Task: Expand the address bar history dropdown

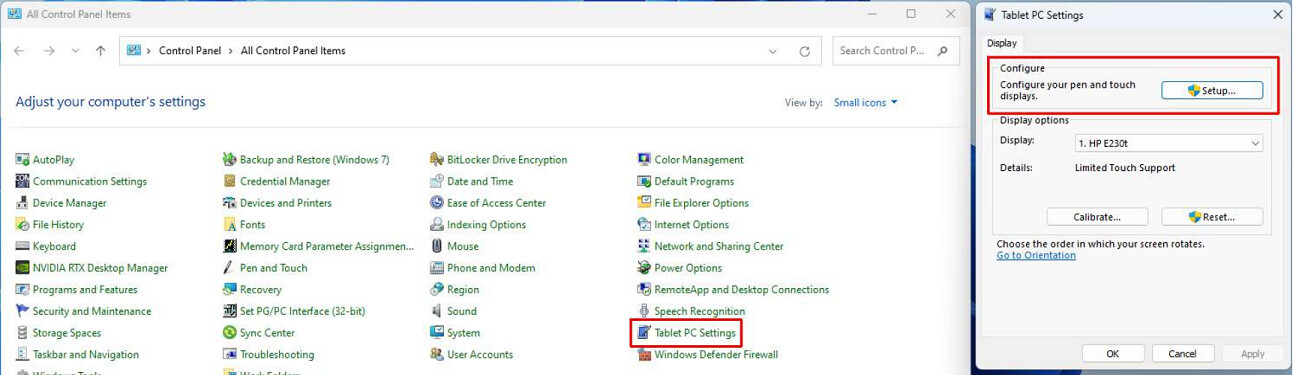Action: (x=773, y=51)
